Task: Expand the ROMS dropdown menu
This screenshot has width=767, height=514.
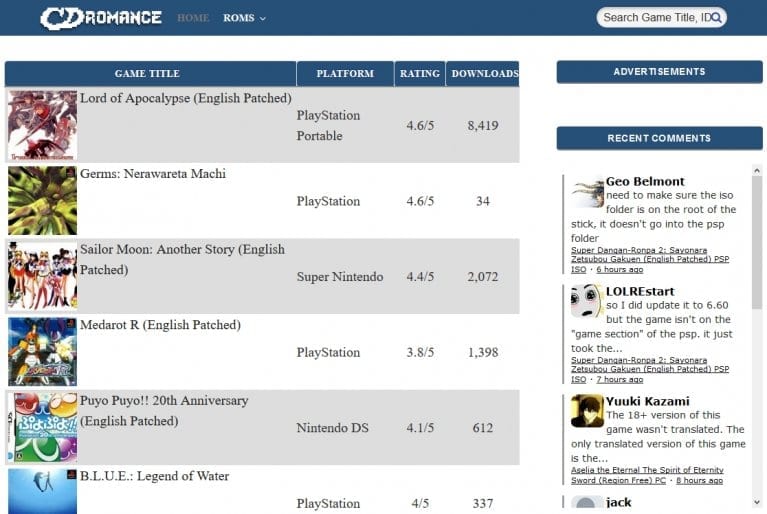Action: tap(244, 18)
